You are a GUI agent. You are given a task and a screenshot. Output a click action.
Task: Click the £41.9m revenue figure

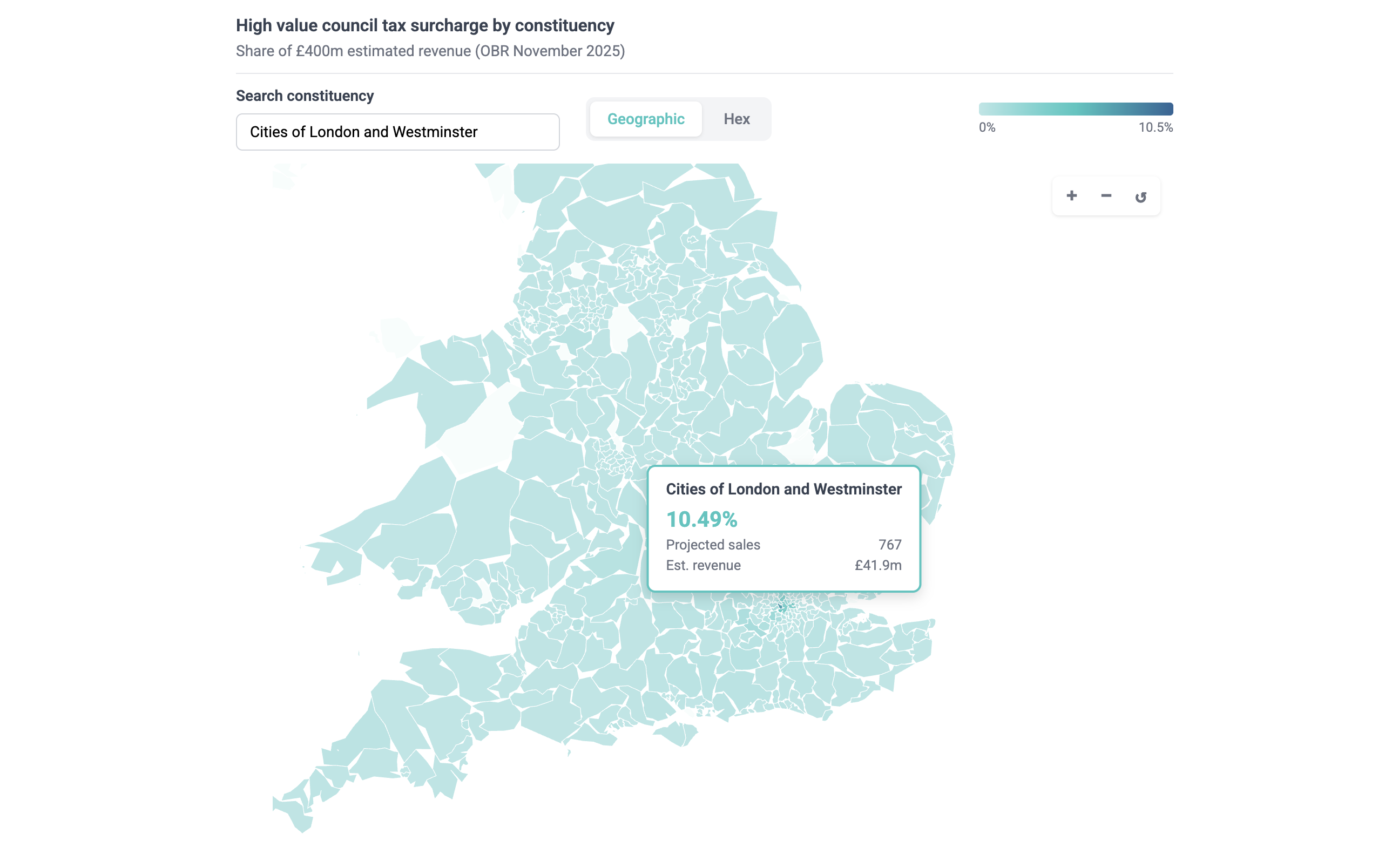[x=877, y=565]
